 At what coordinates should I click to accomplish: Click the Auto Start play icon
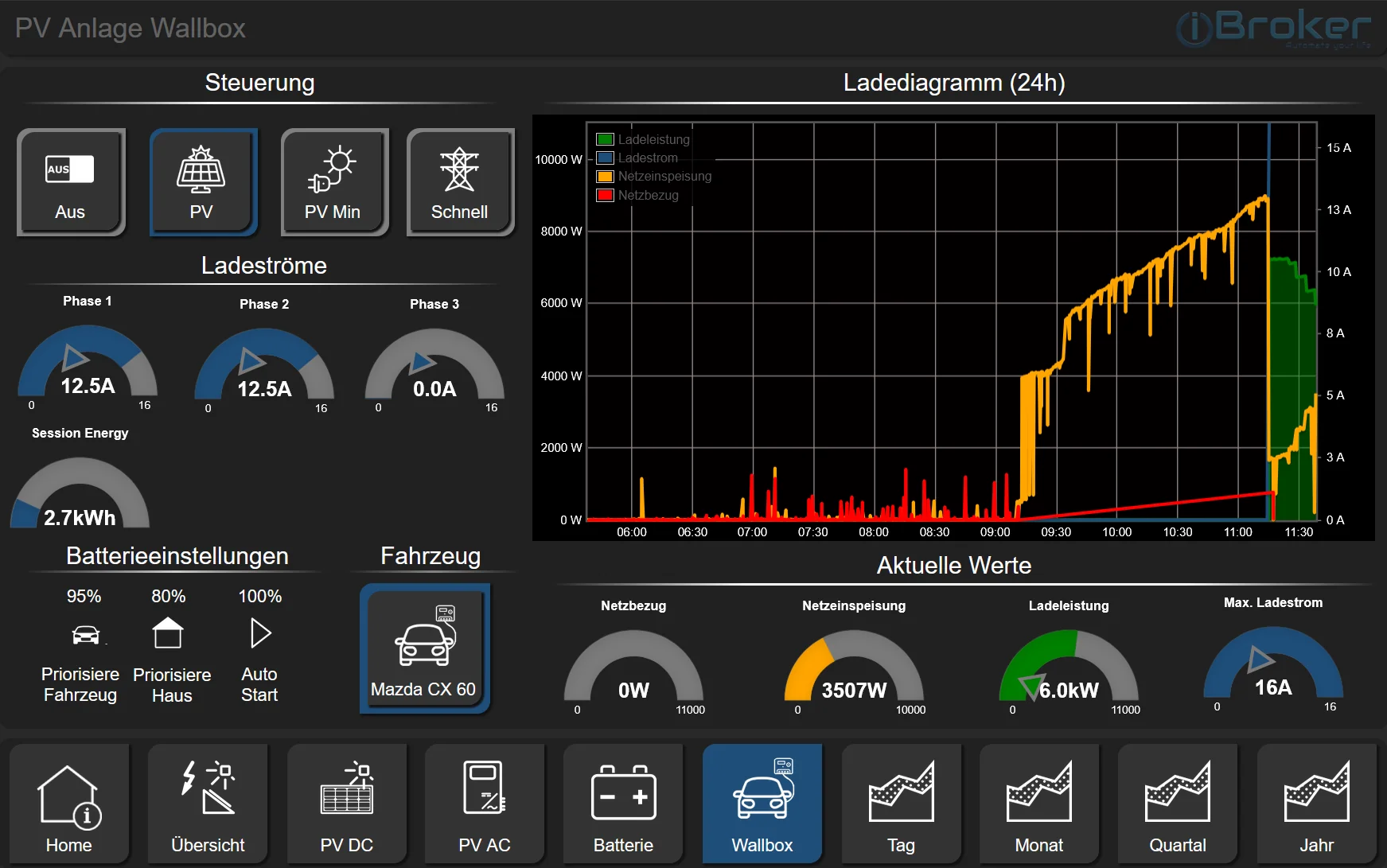point(261,633)
